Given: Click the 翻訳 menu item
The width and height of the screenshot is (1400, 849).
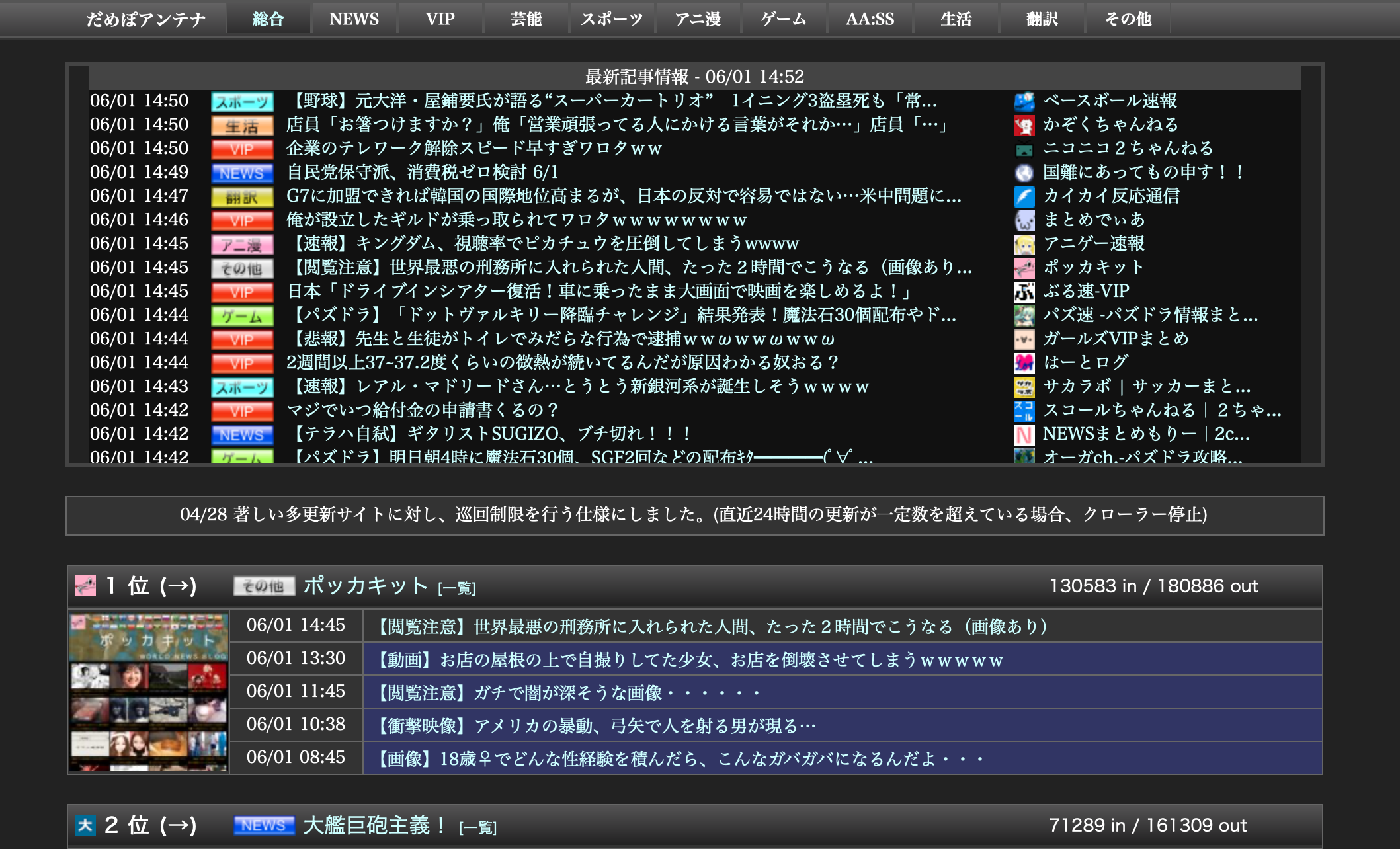Looking at the screenshot, I should tap(1044, 18).
